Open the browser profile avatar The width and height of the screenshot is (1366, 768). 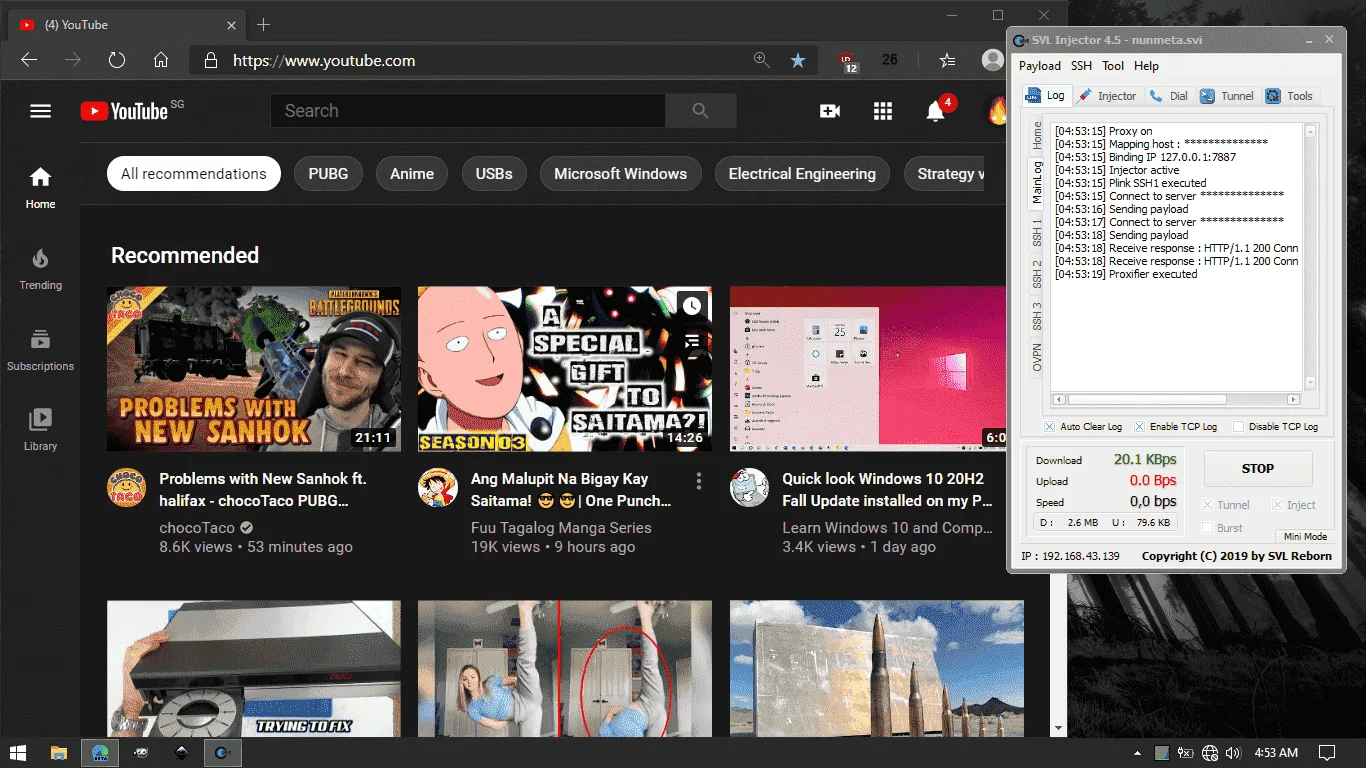point(993,60)
